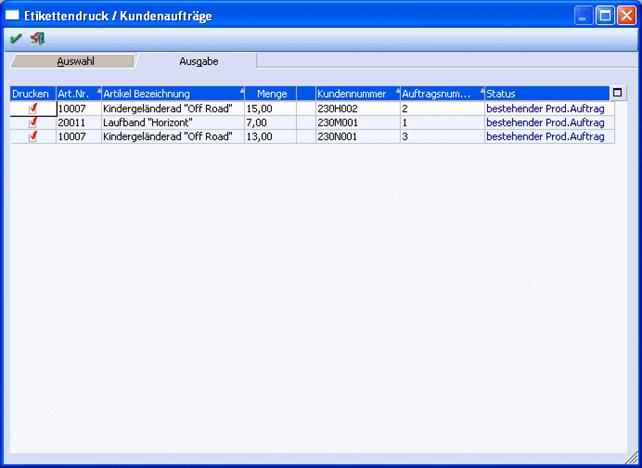Click the green checkmark confirm icon
The width and height of the screenshot is (642, 468).
click(x=15, y=39)
